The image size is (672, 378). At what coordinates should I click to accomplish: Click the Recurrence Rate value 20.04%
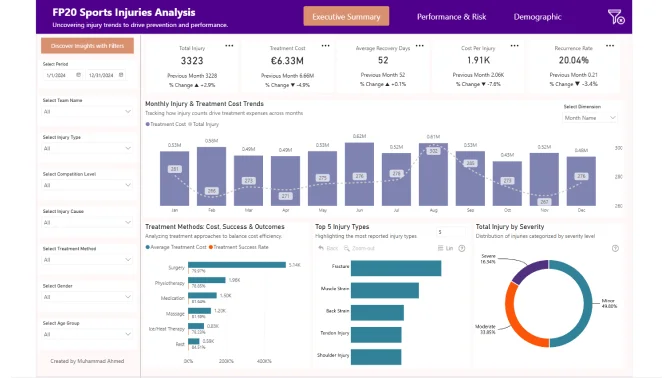(573, 60)
